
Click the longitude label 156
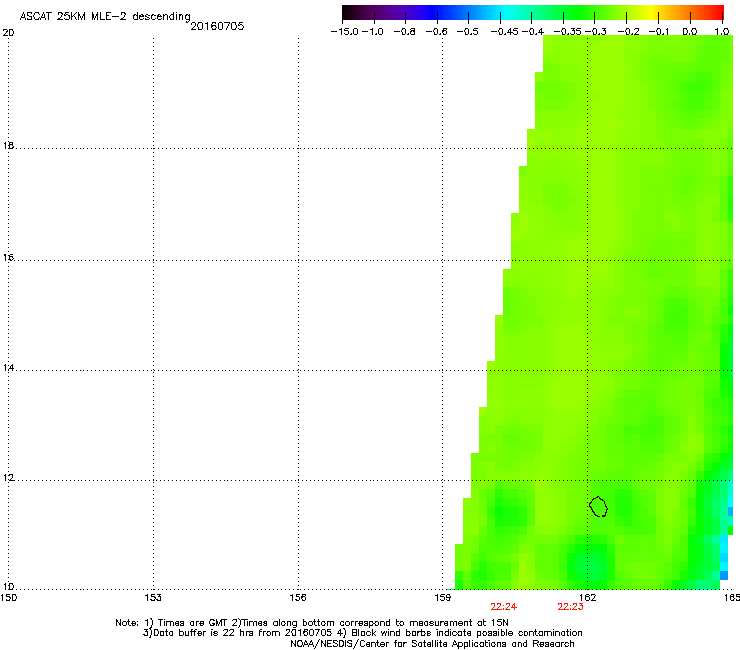click(298, 598)
